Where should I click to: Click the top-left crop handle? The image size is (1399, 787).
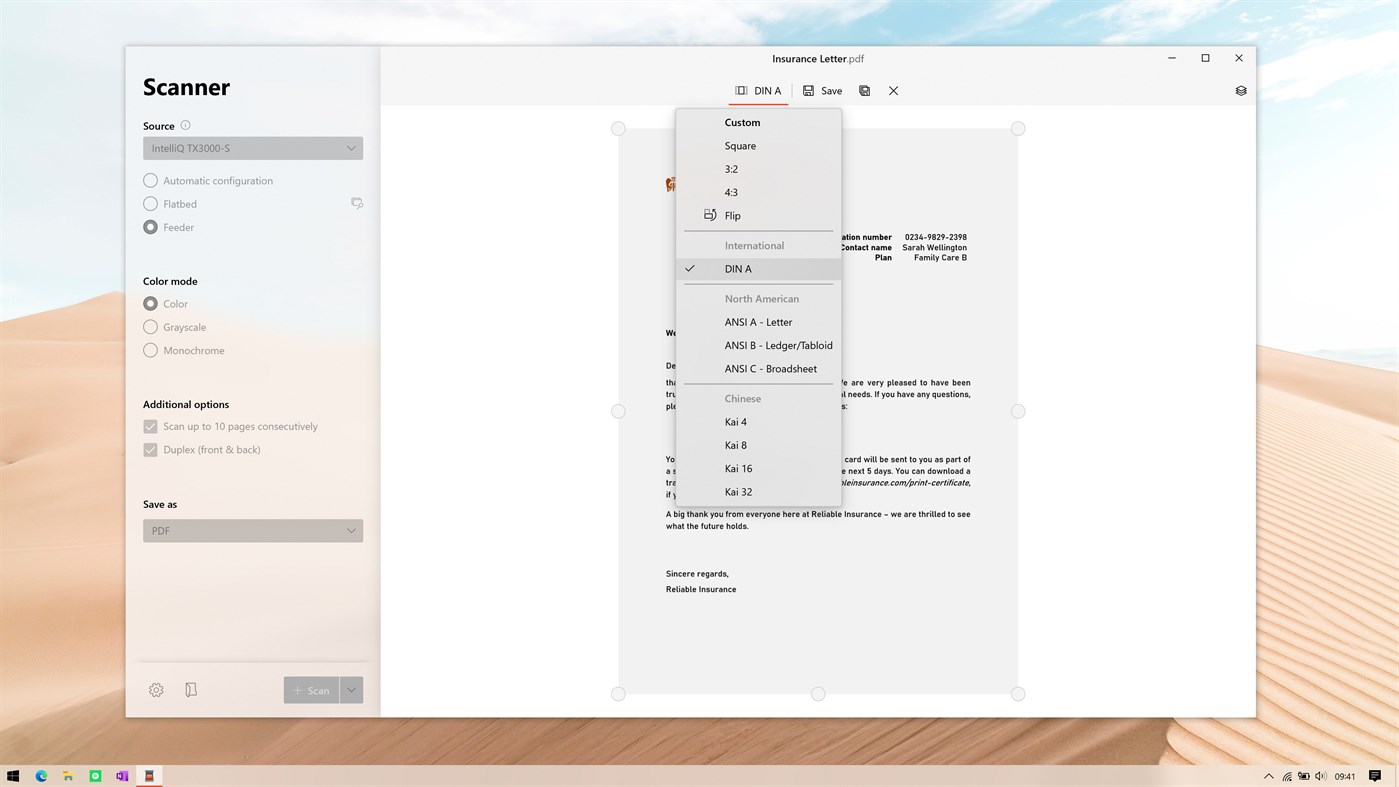point(618,128)
